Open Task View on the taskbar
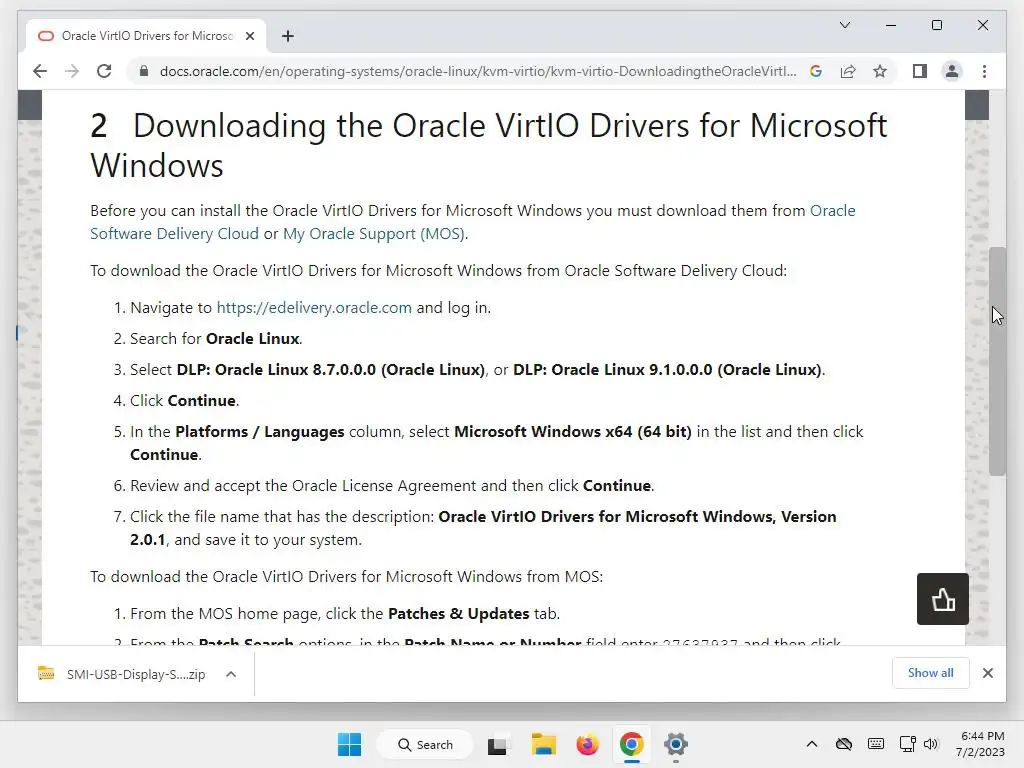 tap(498, 744)
